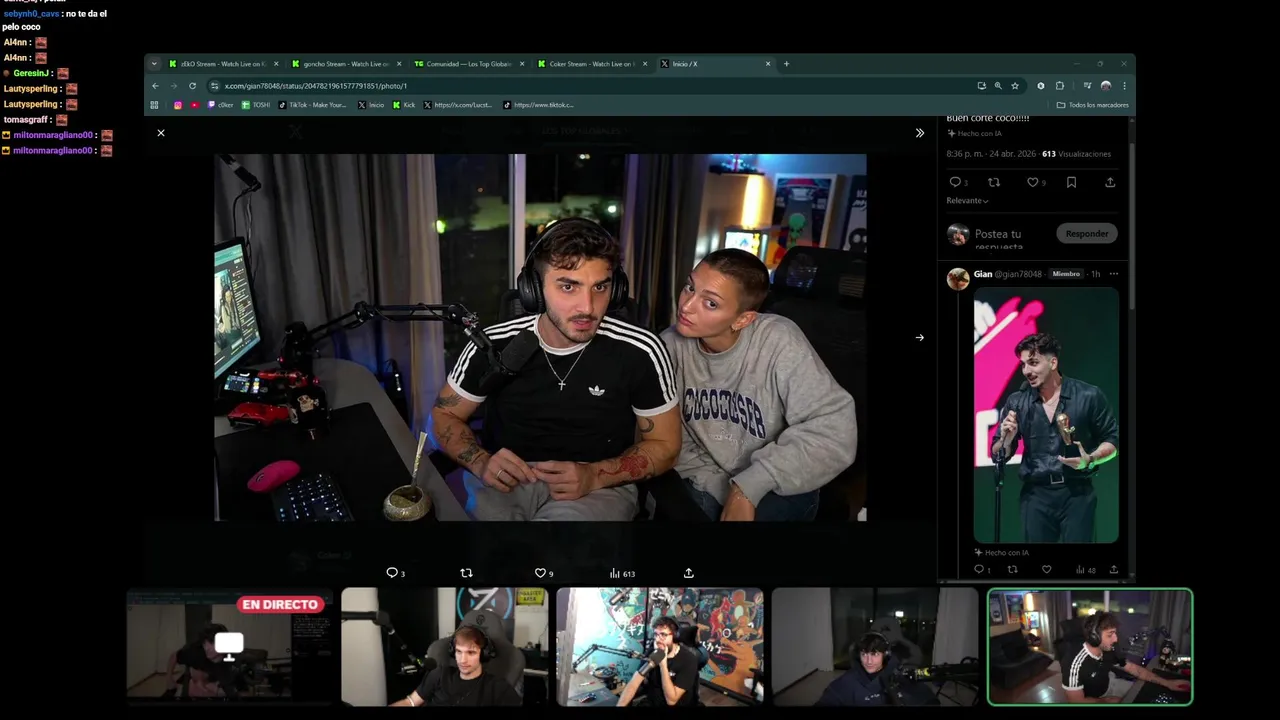Open the reply's attached image of man with trophy

[1046, 415]
